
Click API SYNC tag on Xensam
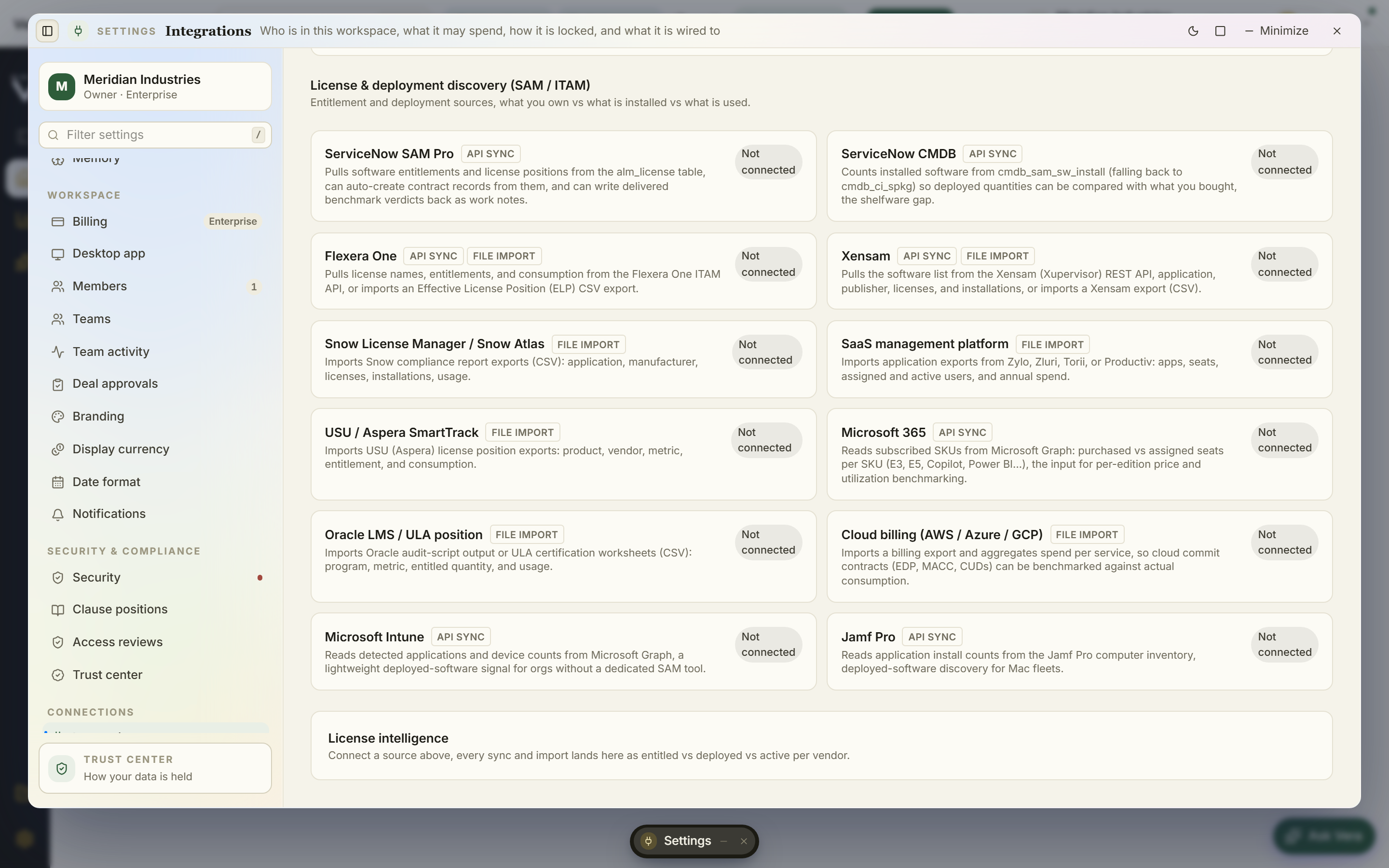927,256
